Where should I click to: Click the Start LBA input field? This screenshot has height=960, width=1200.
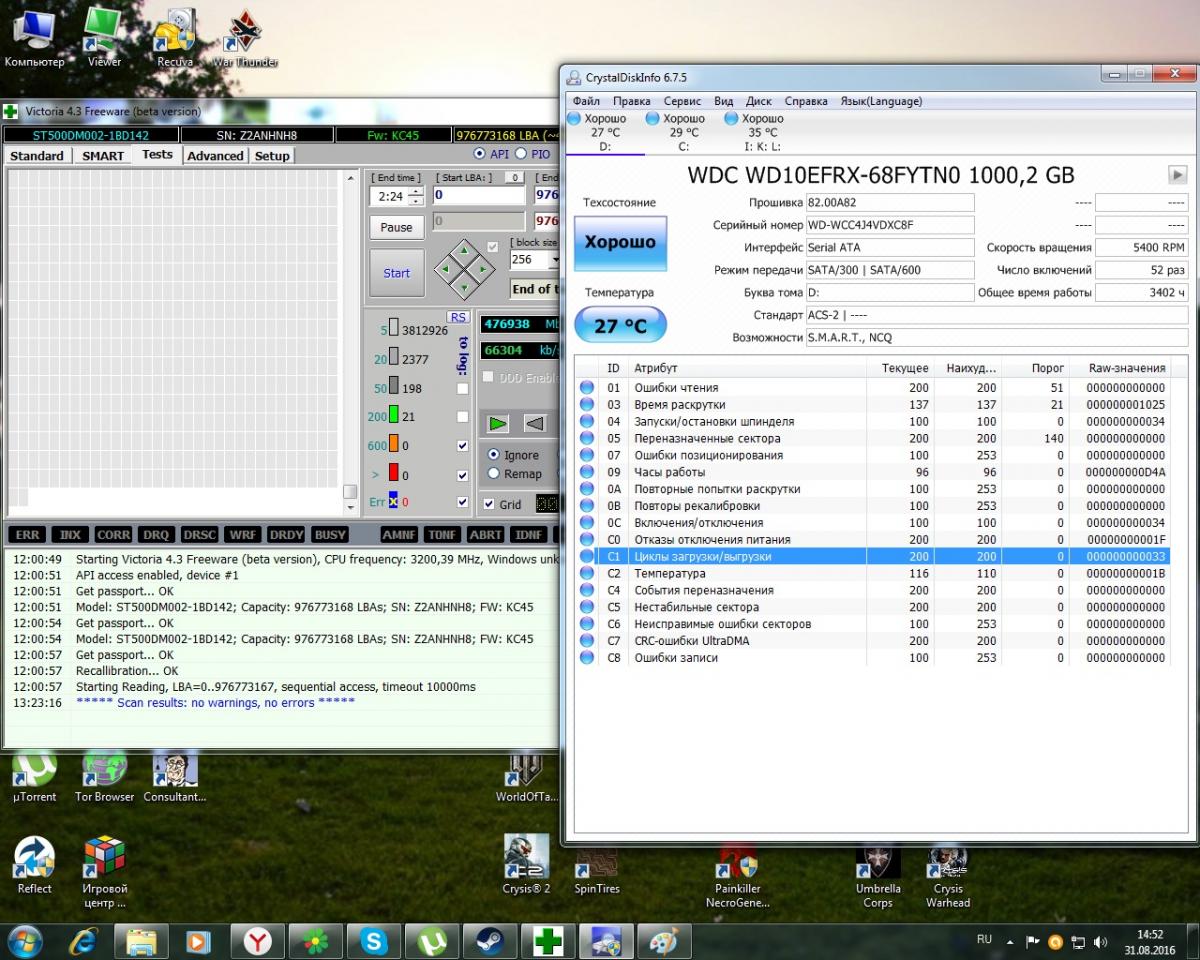(479, 195)
